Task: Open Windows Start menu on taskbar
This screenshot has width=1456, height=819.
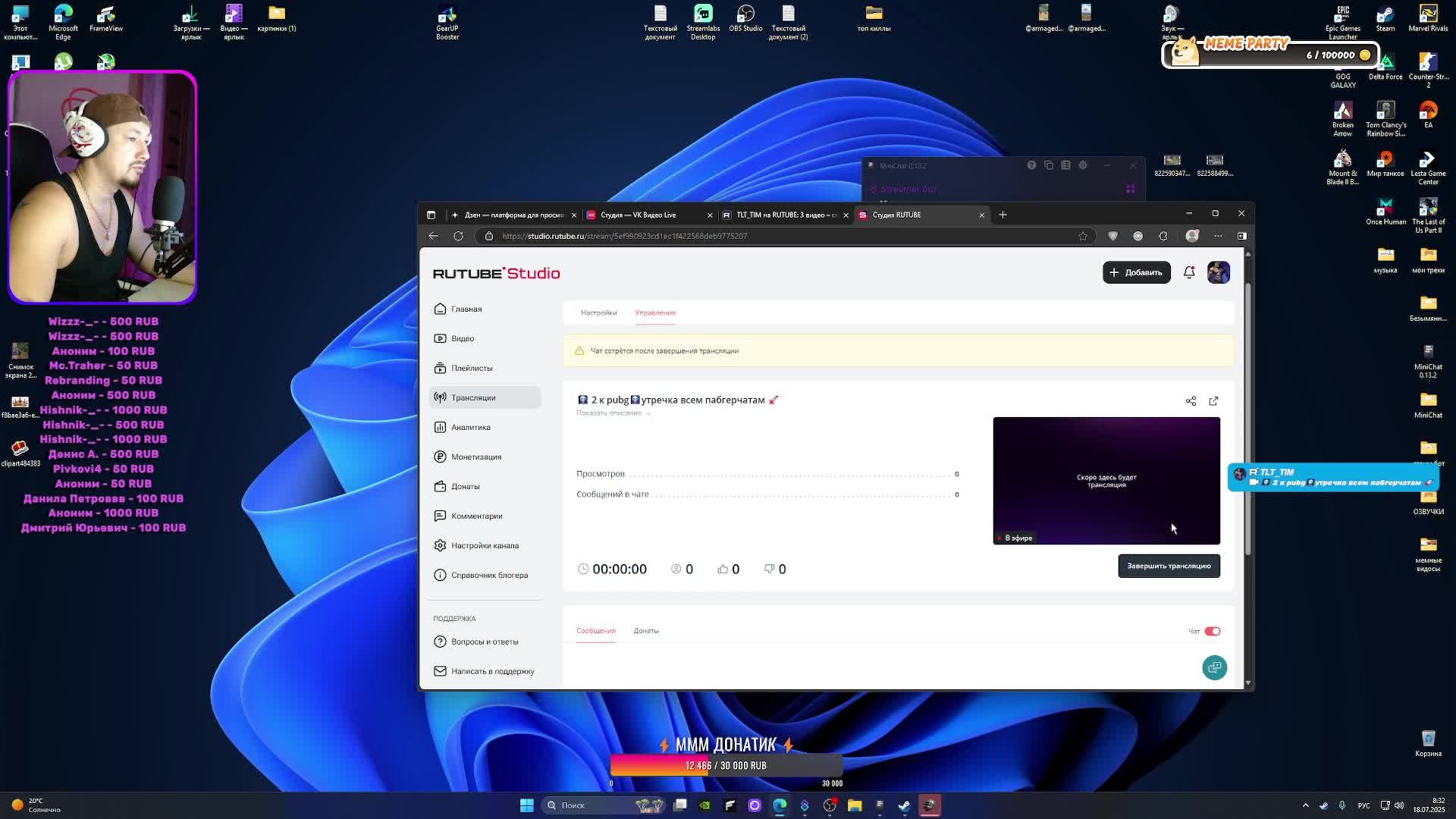Action: [x=526, y=805]
